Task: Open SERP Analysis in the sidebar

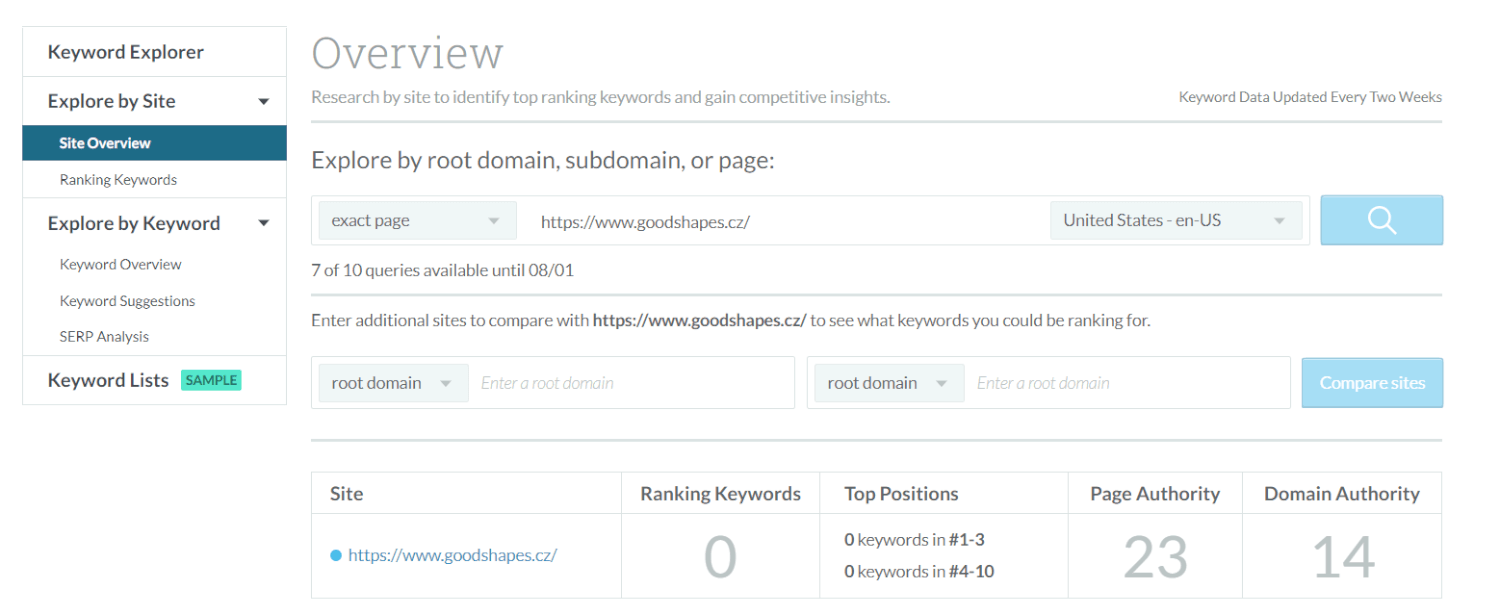Action: click(104, 337)
